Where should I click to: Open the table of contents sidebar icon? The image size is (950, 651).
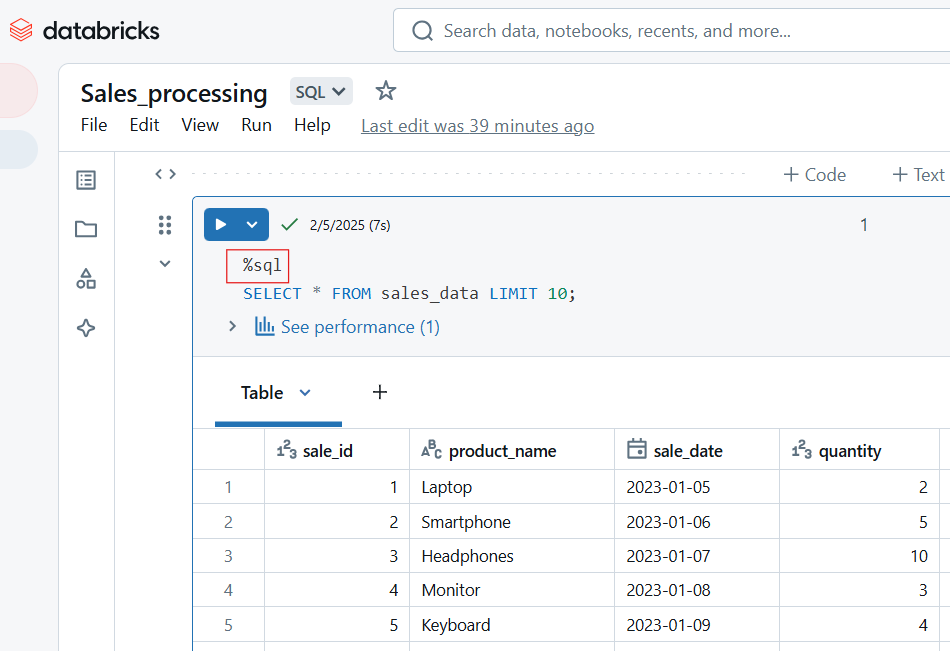[86, 180]
